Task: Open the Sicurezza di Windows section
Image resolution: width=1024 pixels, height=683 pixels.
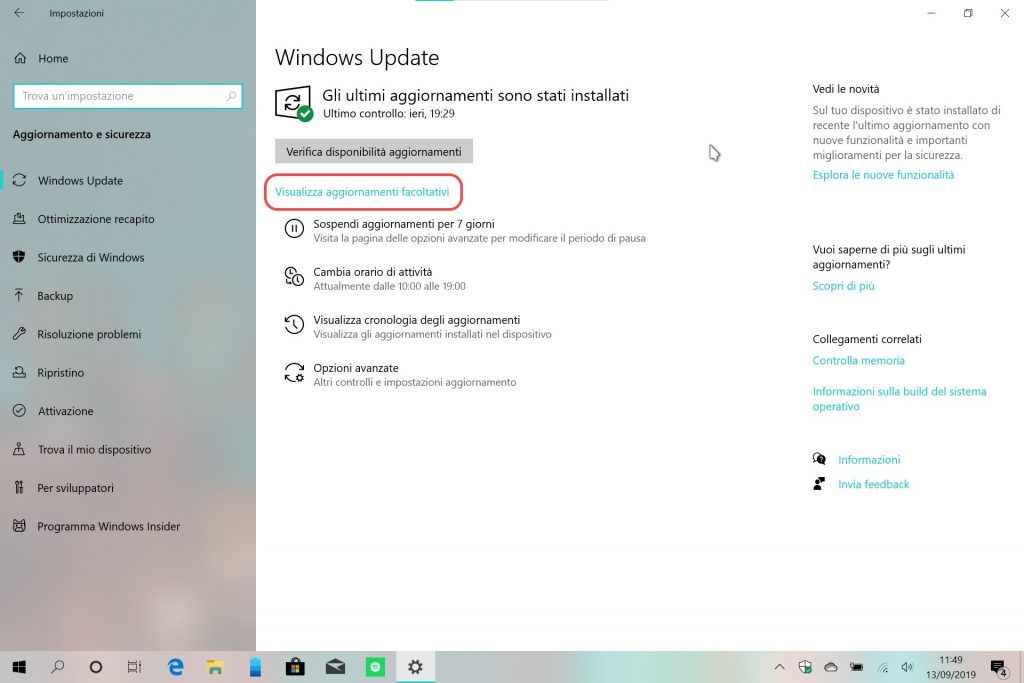Action: (20, 257)
